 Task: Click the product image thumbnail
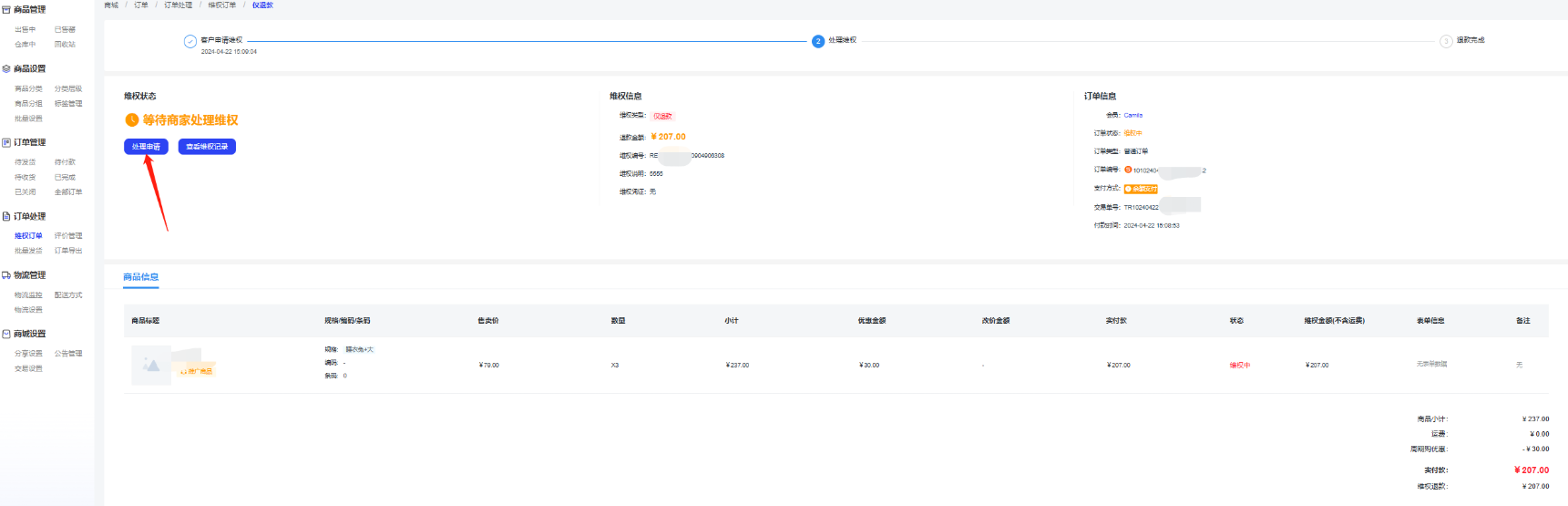point(151,366)
